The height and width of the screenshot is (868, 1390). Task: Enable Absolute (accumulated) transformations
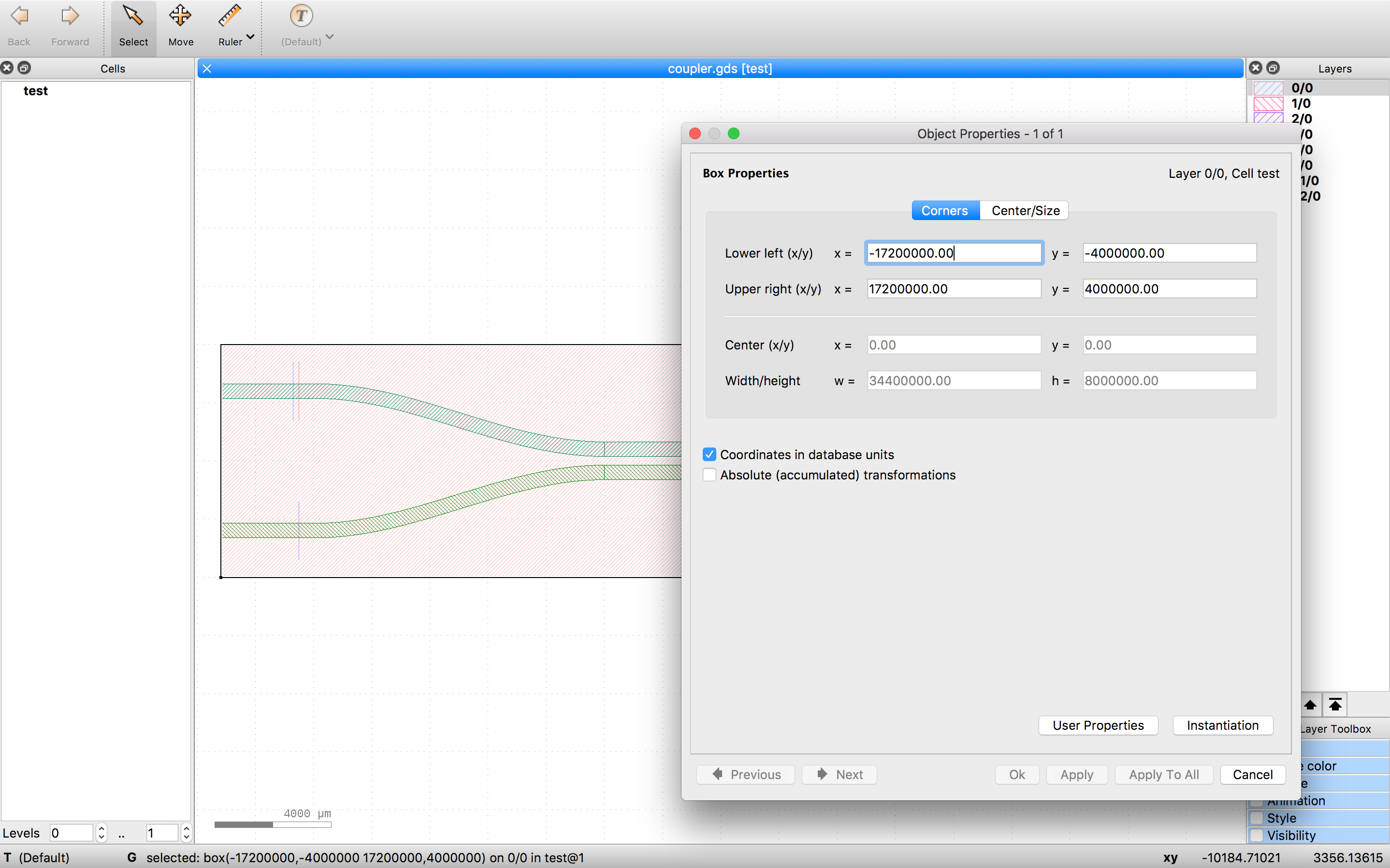tap(709, 475)
